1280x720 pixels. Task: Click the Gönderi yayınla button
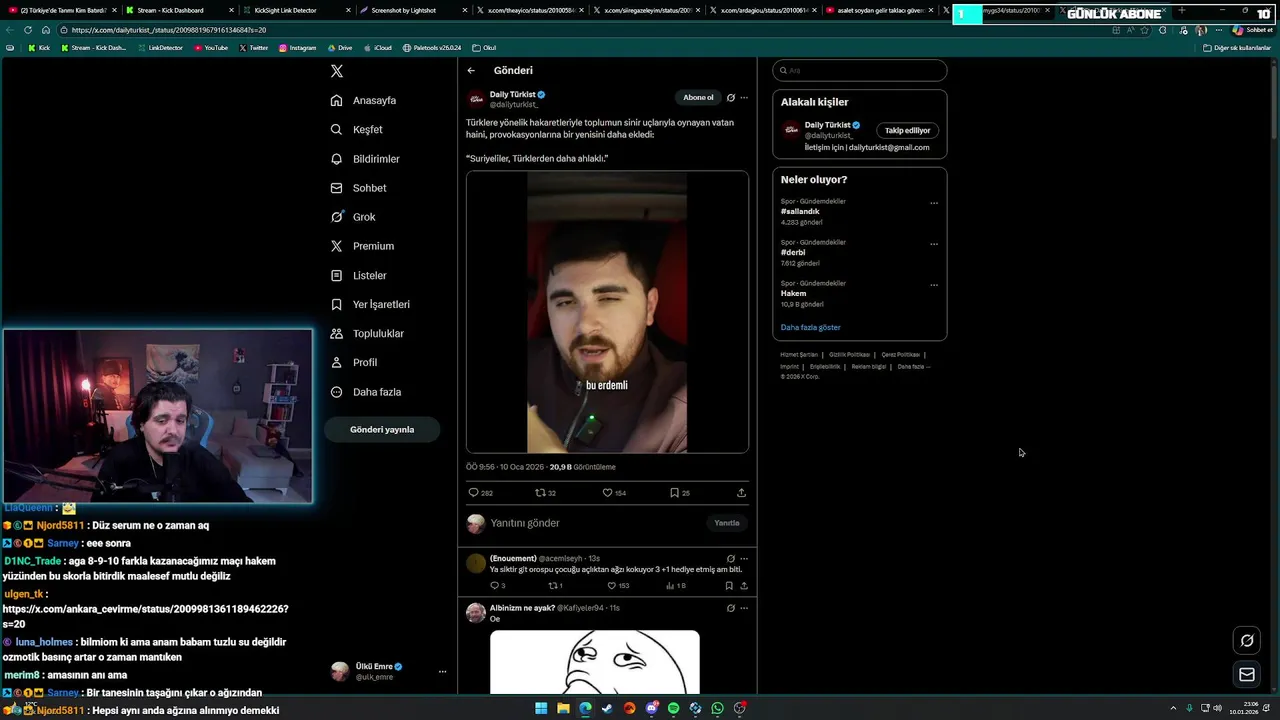[x=382, y=429]
